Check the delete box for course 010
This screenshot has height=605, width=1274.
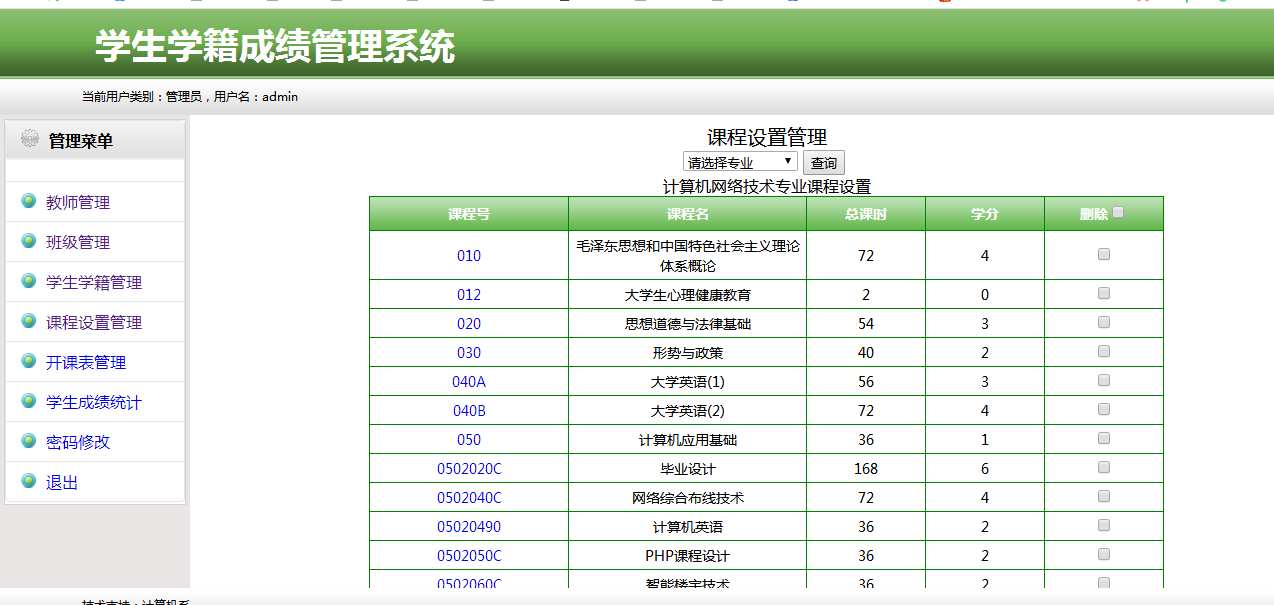coord(1104,254)
